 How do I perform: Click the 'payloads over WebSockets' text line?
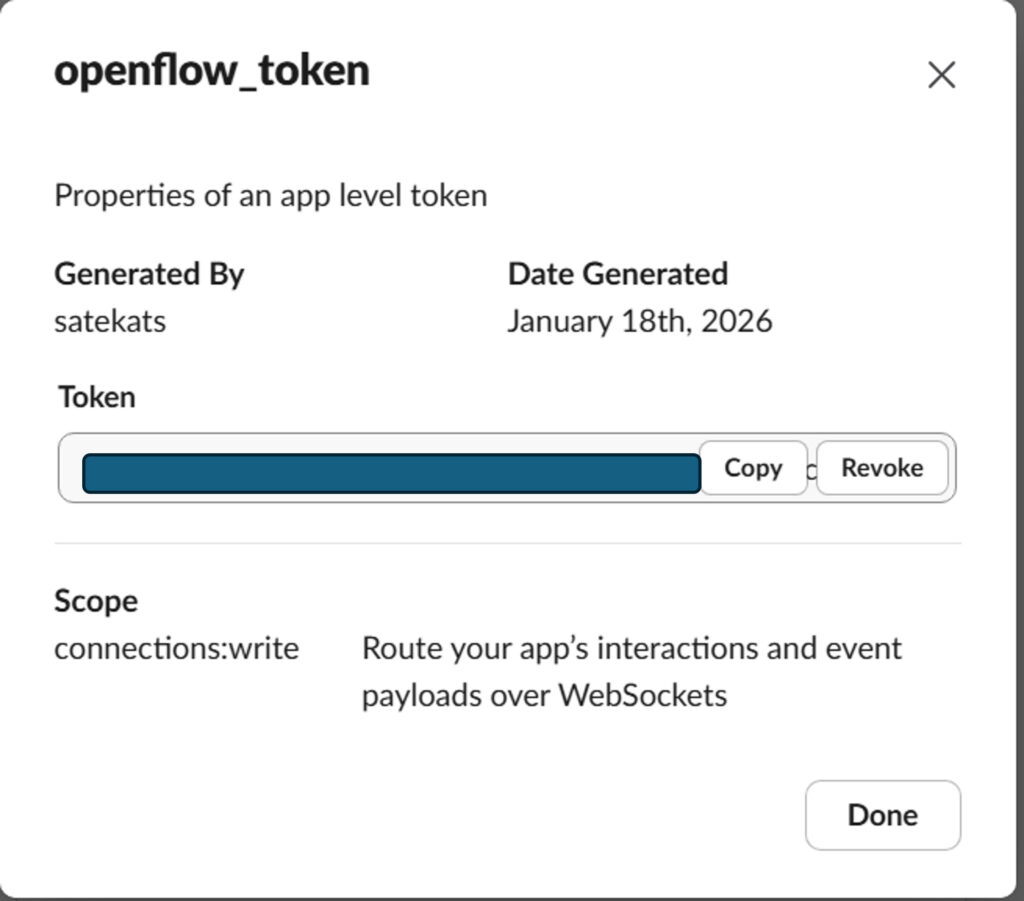click(x=543, y=695)
